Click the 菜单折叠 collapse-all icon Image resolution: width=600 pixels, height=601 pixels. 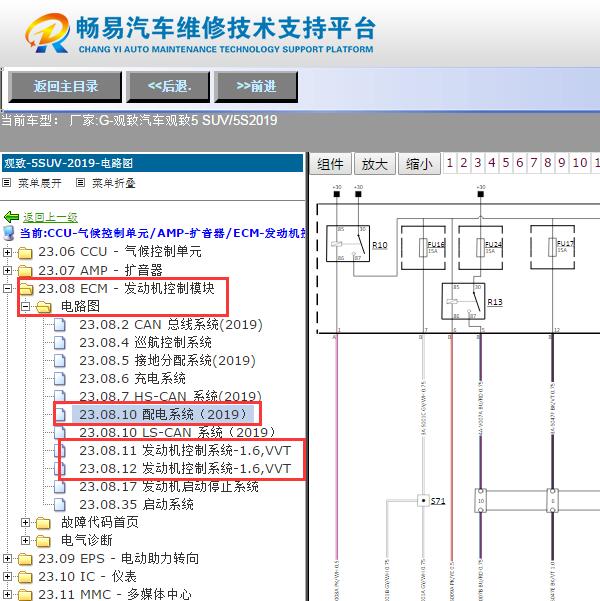pyautogui.click(x=80, y=183)
